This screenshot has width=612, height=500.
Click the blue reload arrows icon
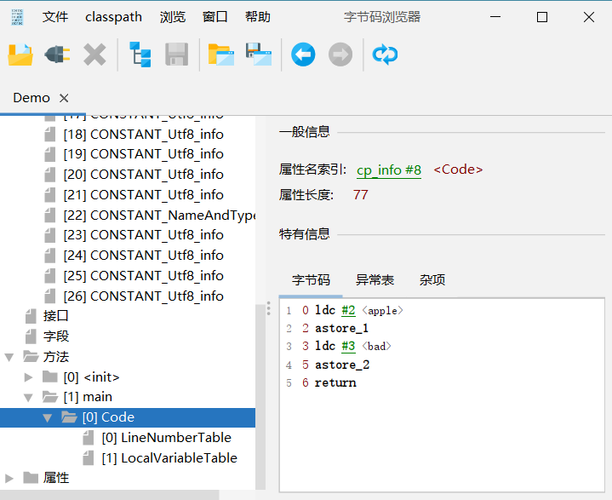click(385, 54)
